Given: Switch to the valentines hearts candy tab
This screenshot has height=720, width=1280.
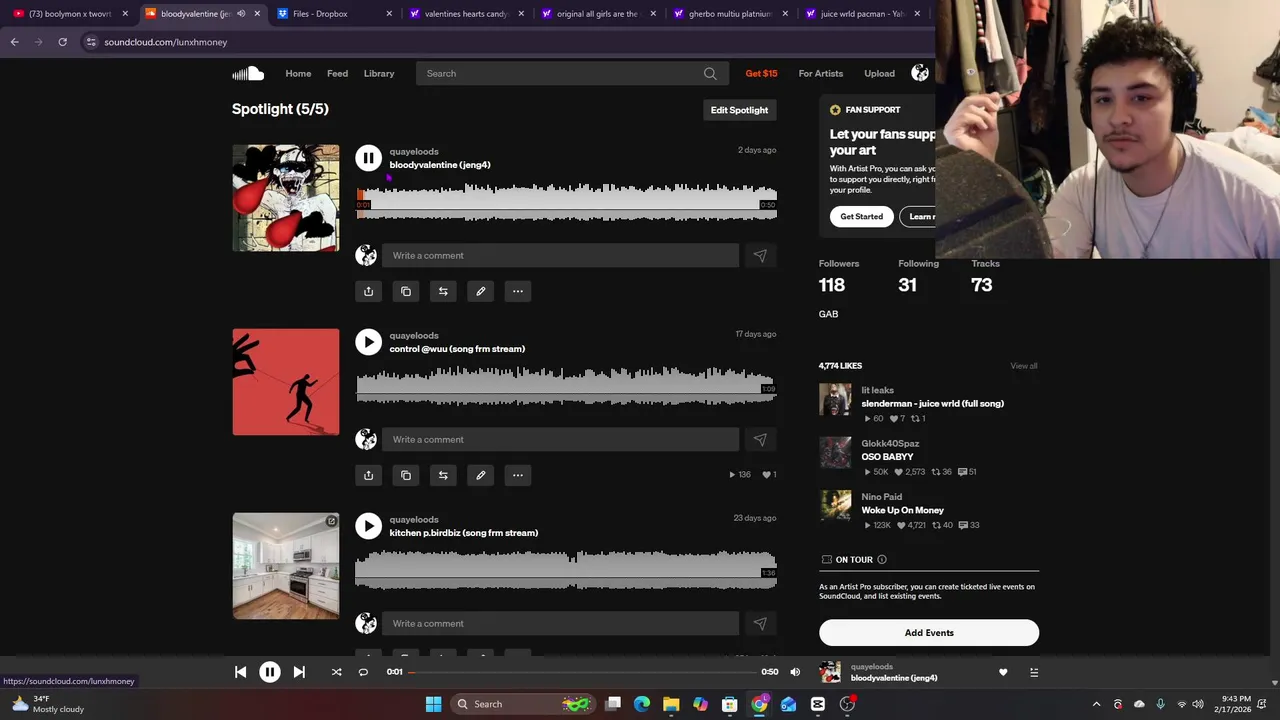Looking at the screenshot, I should (x=466, y=14).
